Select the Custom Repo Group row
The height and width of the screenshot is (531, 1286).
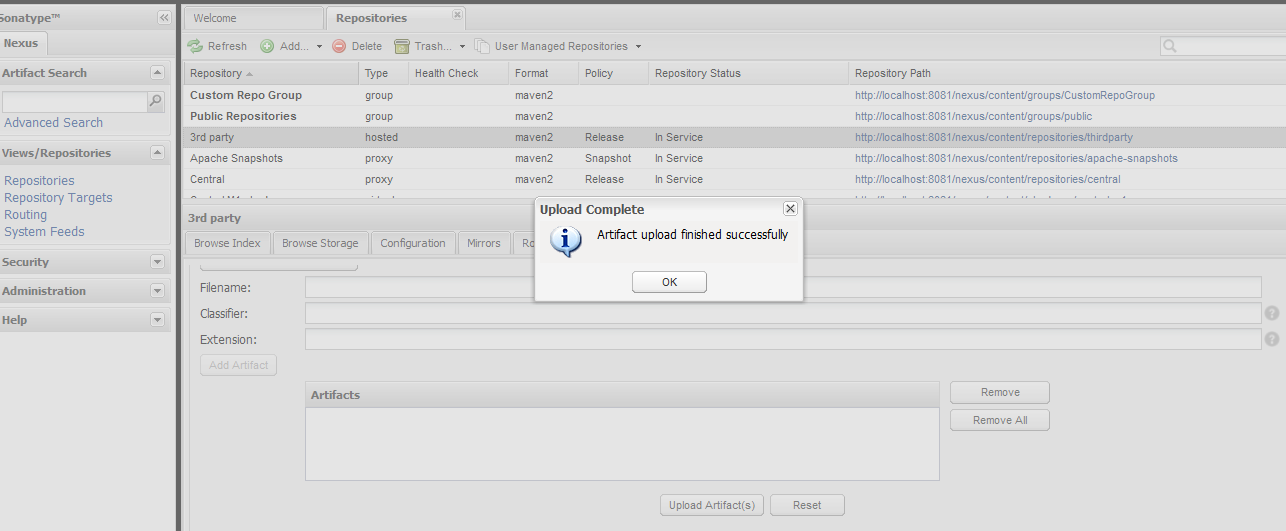point(735,95)
